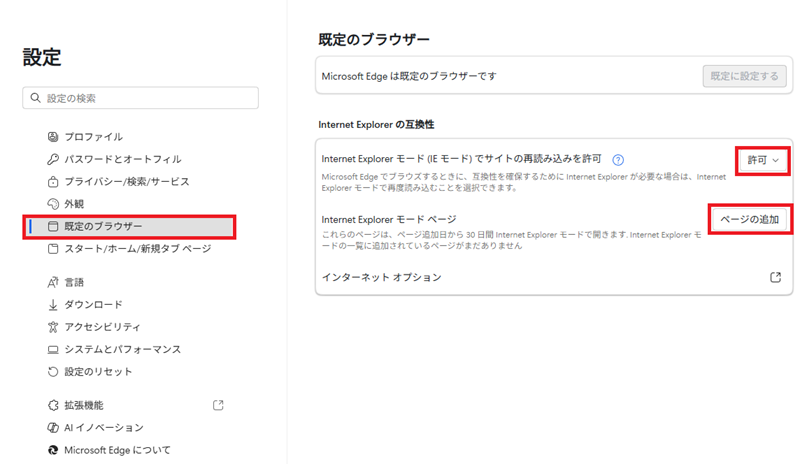Click the appearance icon beside 外観

53,204
